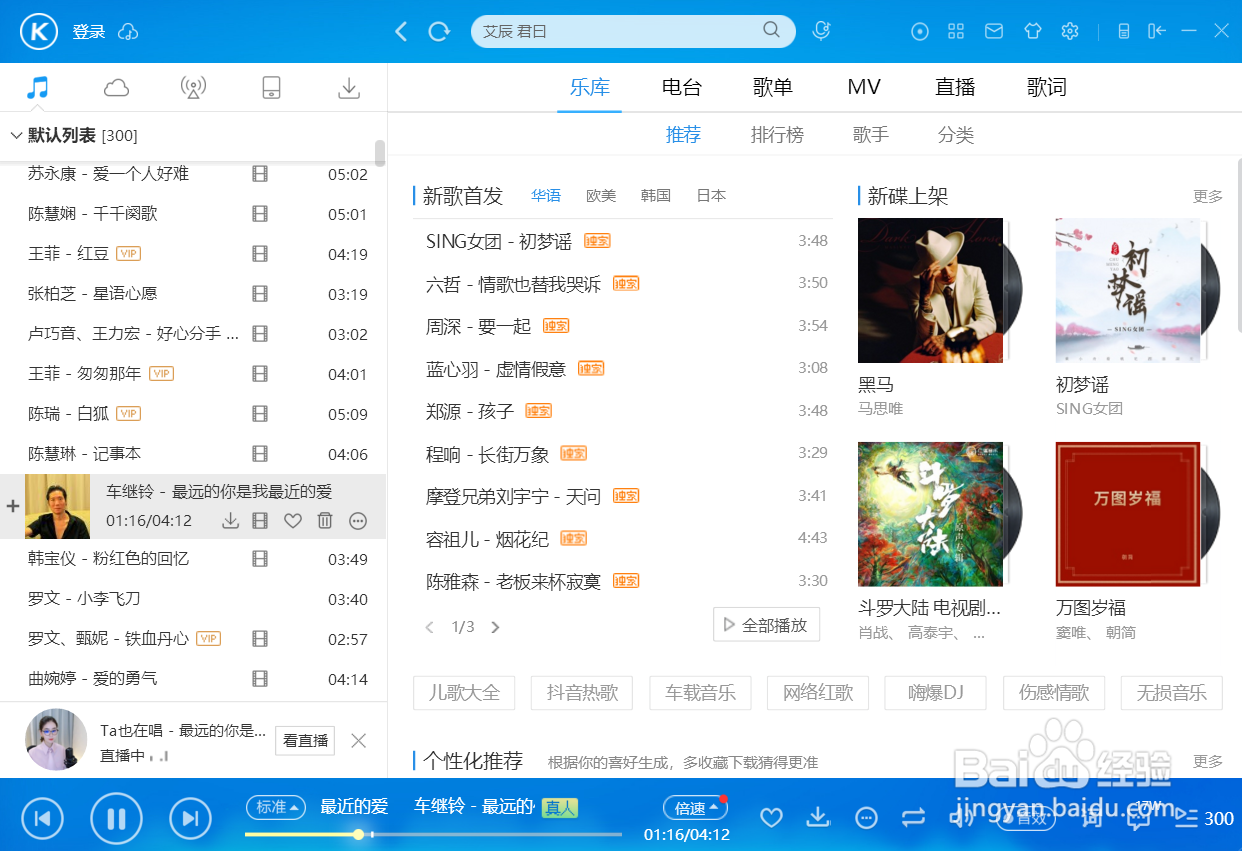The width and height of the screenshot is (1242, 851).
Task: Refresh the page with the reload icon
Action: (439, 31)
